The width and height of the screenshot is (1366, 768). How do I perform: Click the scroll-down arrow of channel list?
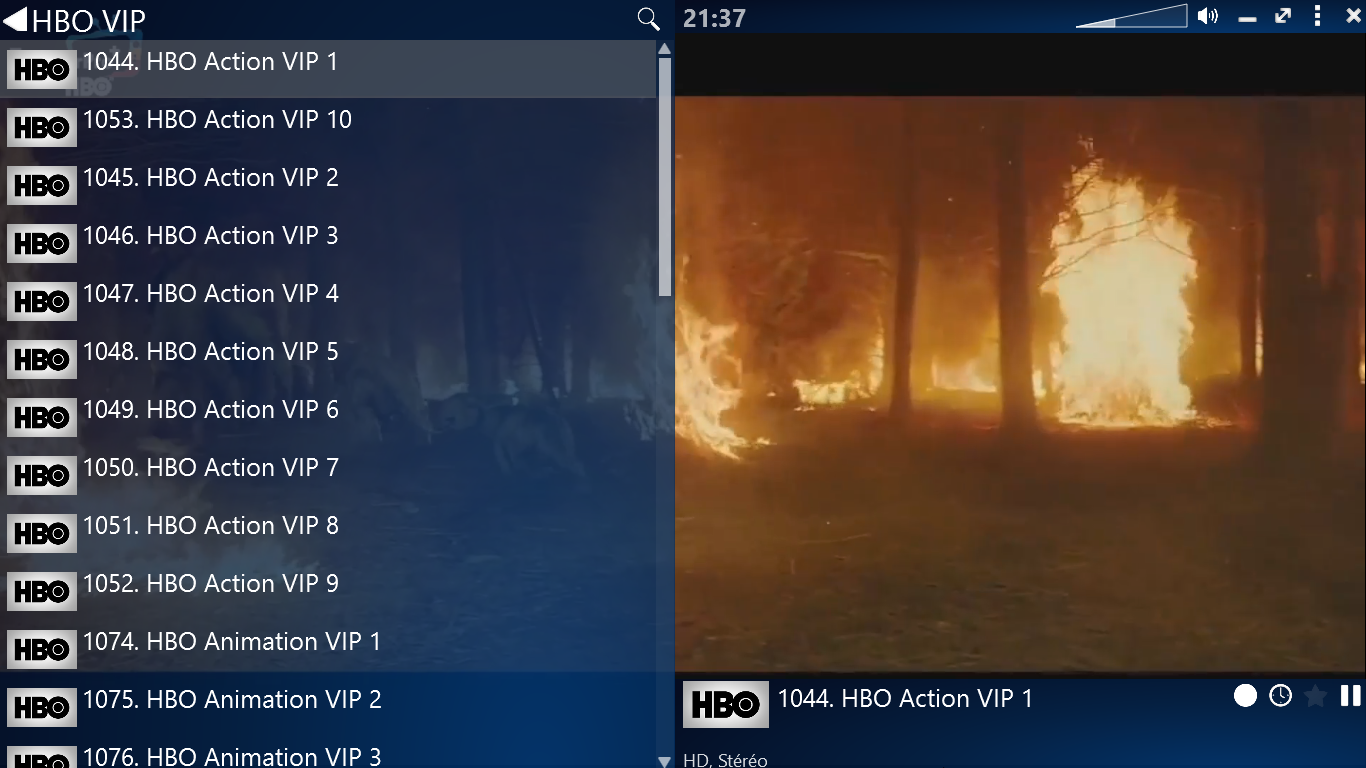pos(665,761)
